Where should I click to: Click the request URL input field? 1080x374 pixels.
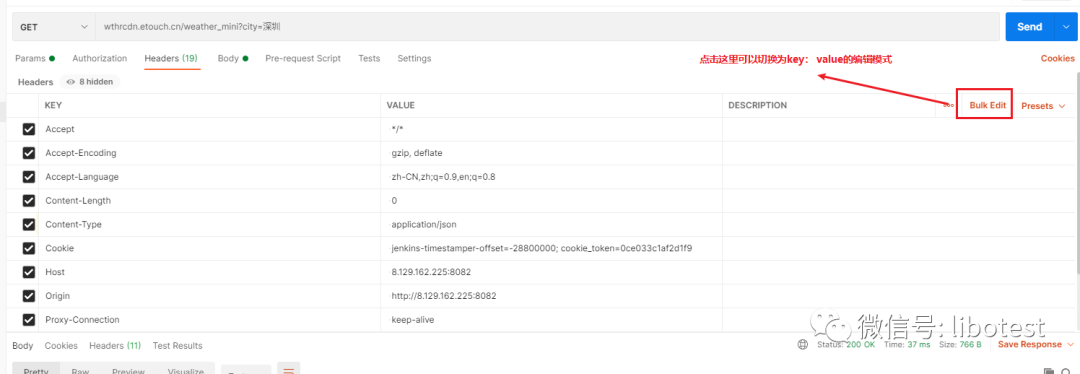(547, 27)
